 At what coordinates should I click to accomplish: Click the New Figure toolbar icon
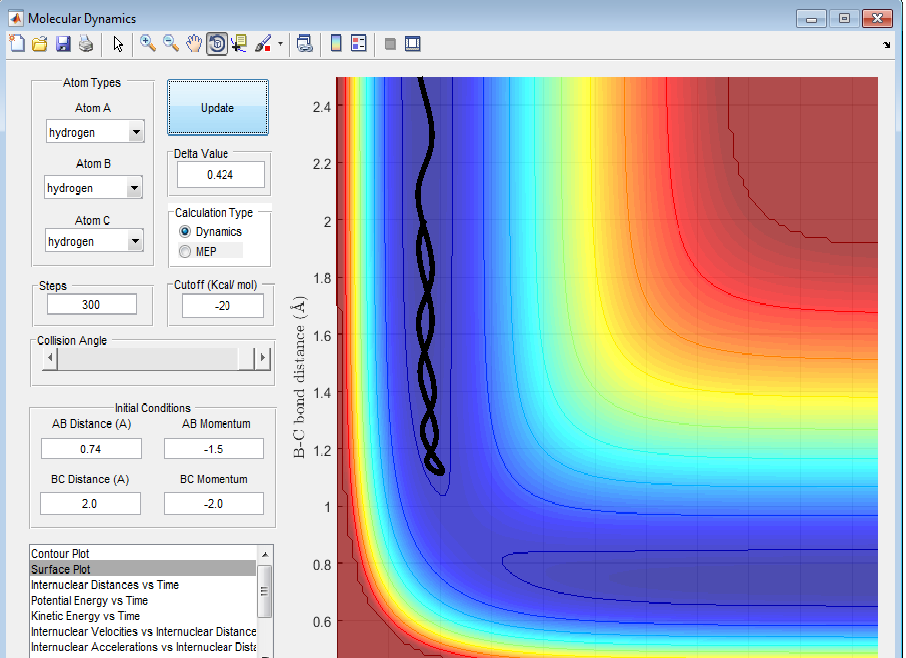(x=16, y=43)
